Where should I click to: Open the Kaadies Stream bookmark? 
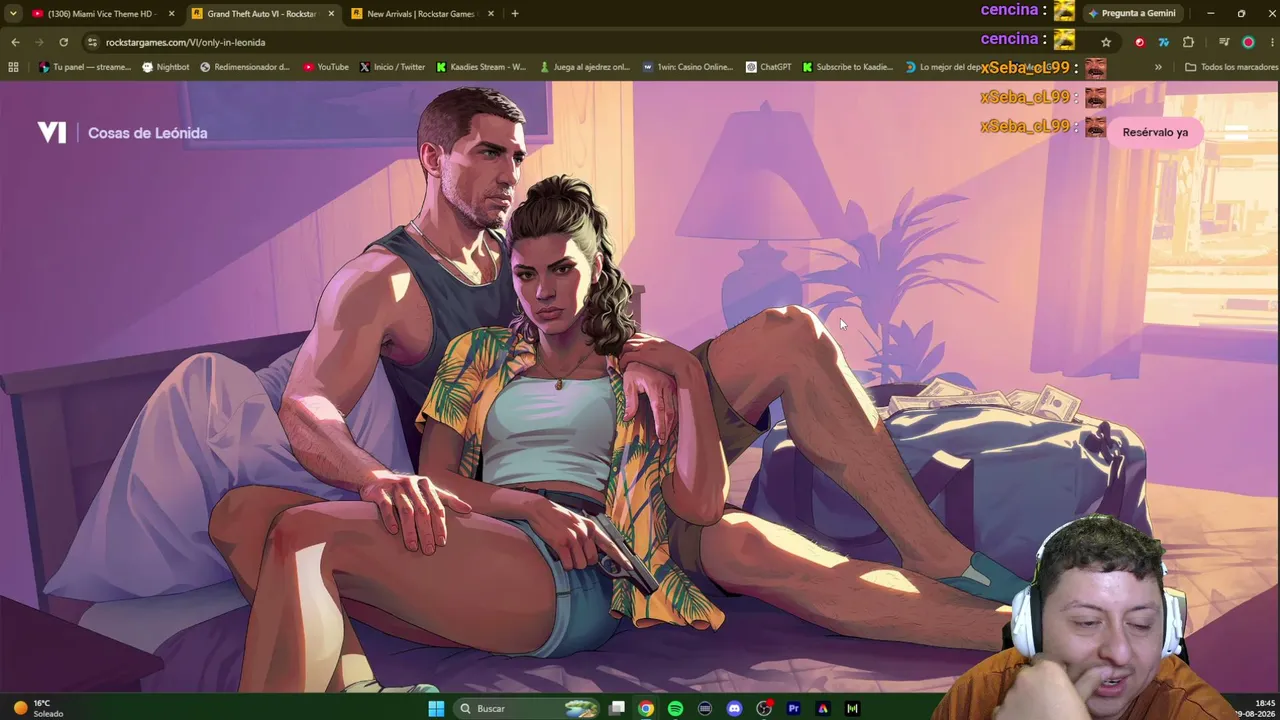tap(481, 67)
